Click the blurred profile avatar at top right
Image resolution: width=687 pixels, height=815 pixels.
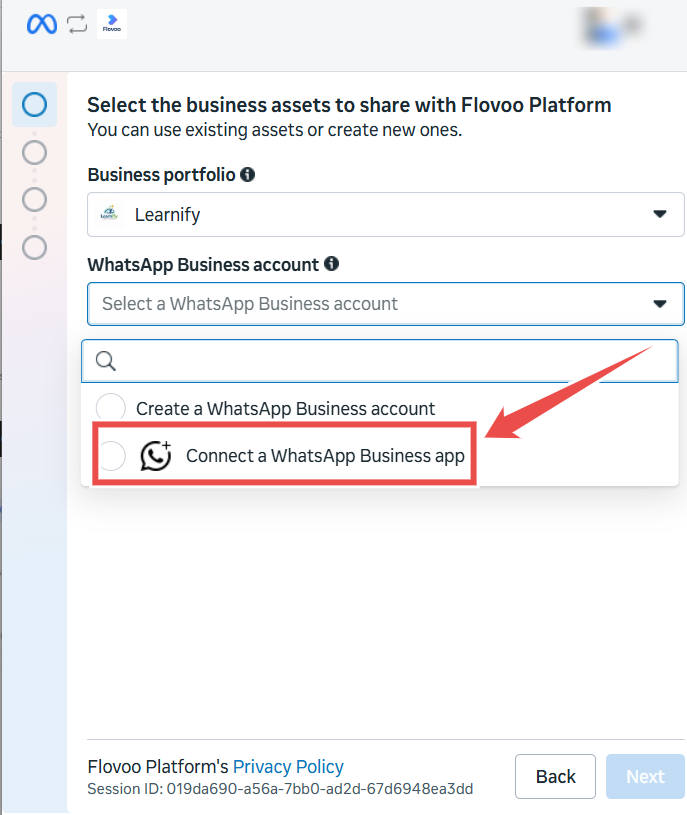612,27
